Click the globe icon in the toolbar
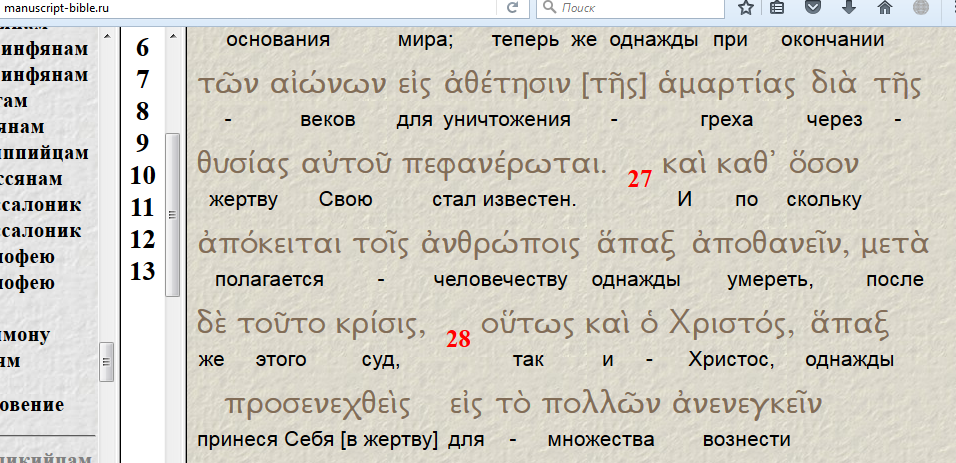 pyautogui.click(x=922, y=8)
